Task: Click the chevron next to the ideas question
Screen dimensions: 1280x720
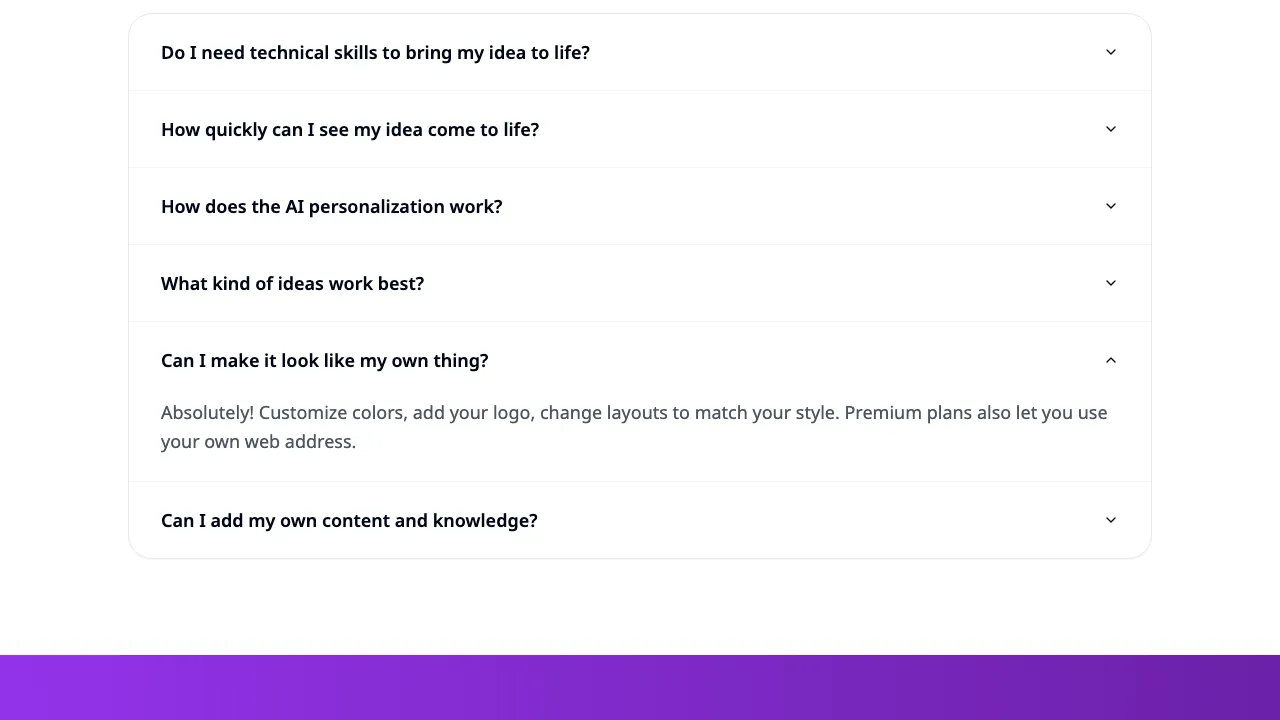Action: (1110, 283)
